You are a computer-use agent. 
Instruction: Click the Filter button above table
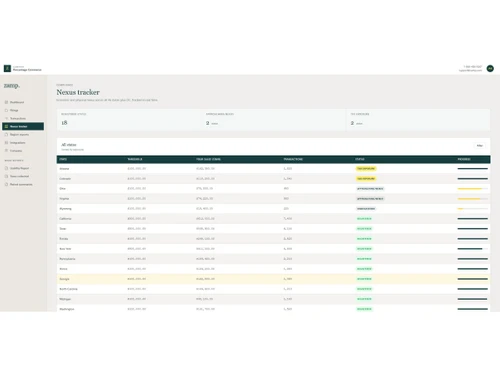tap(480, 146)
